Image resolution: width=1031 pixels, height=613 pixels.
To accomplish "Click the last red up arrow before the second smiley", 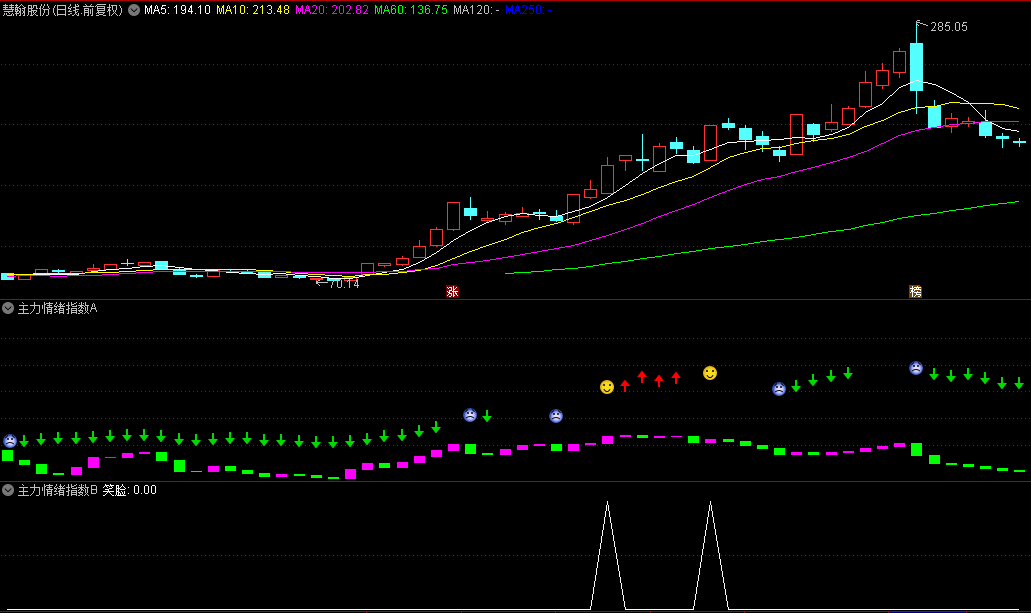I will click(x=676, y=378).
